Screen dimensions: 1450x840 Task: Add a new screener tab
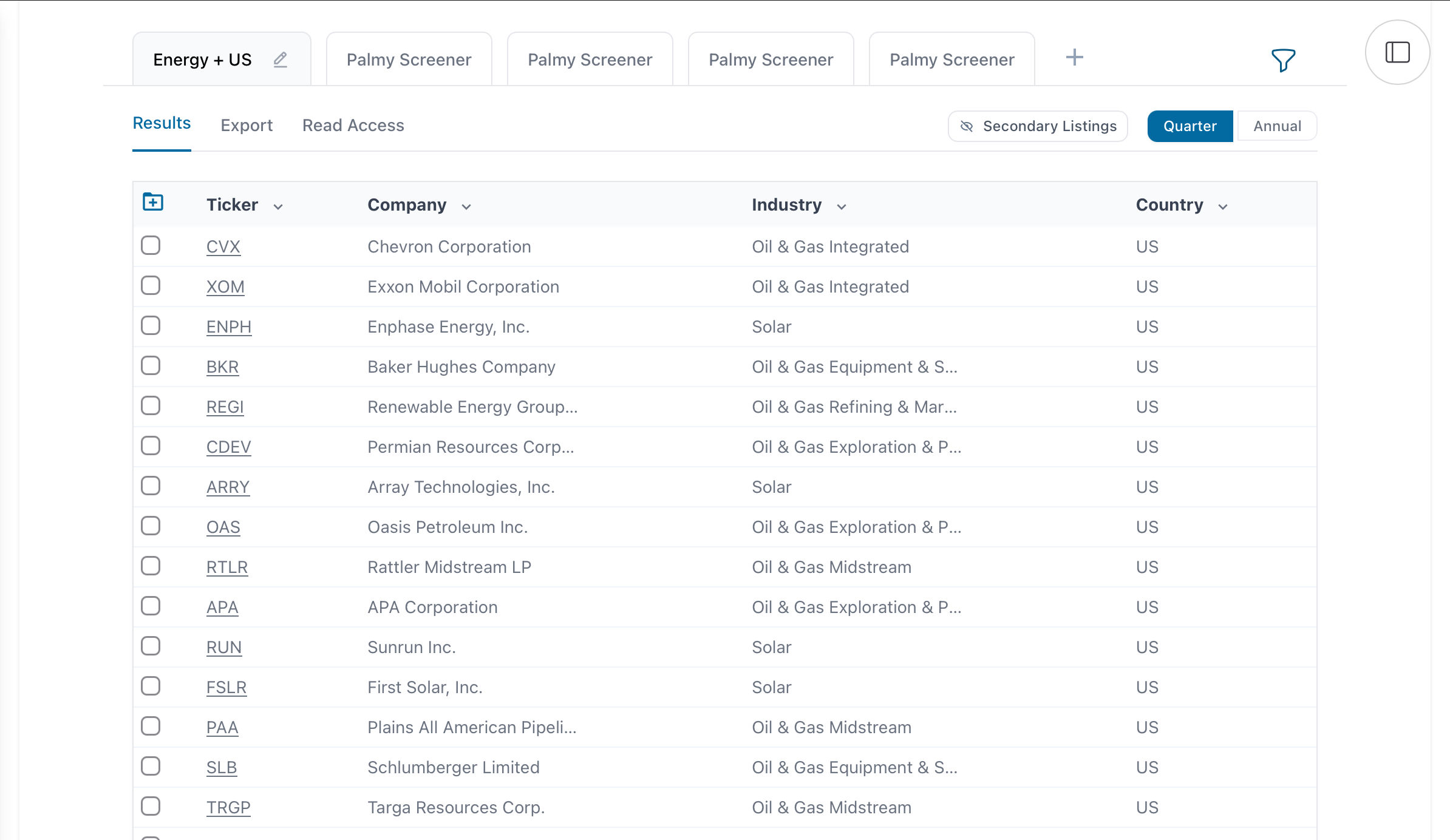pos(1074,58)
